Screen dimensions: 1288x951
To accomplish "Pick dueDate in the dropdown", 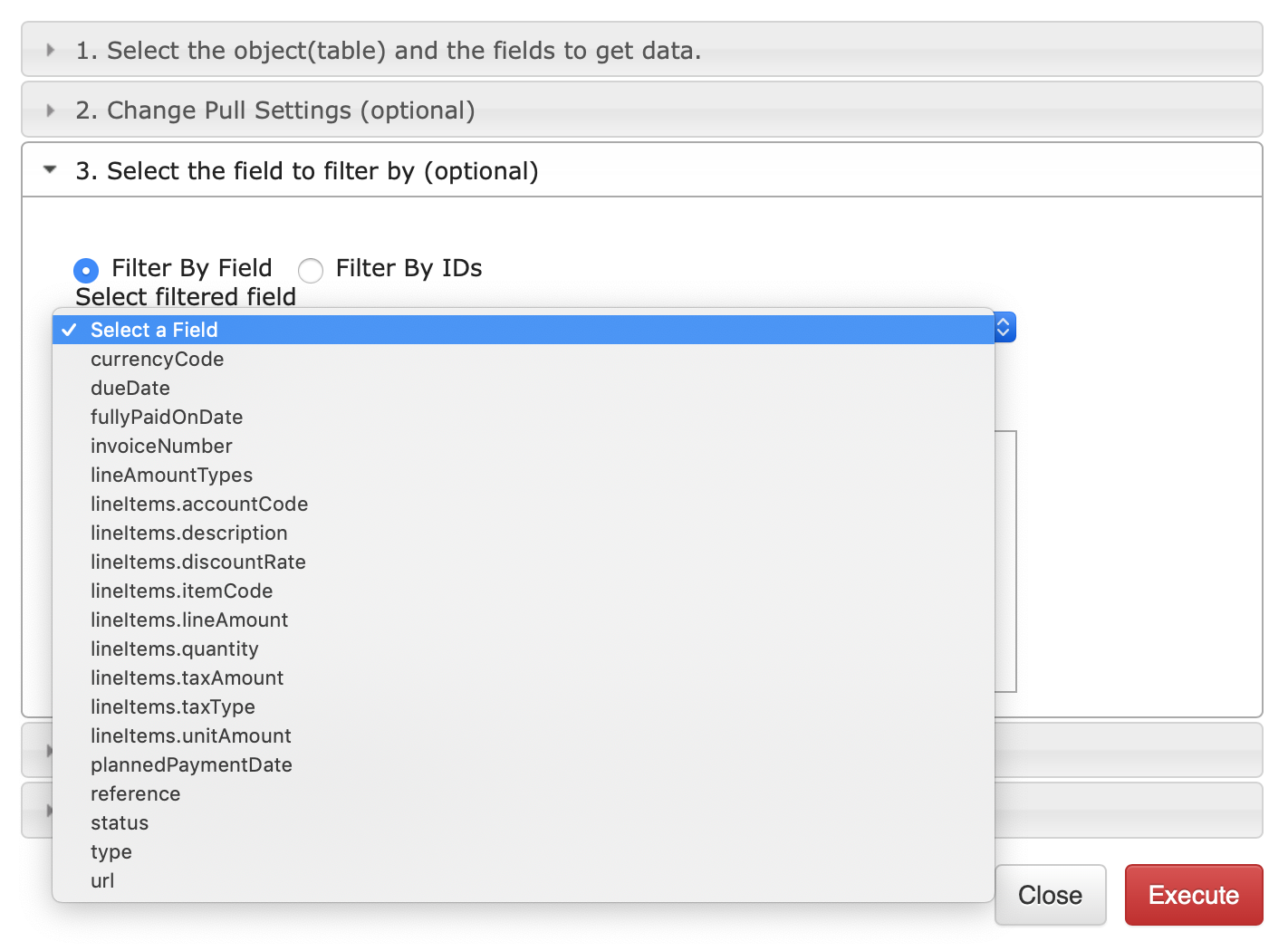I will [130, 388].
